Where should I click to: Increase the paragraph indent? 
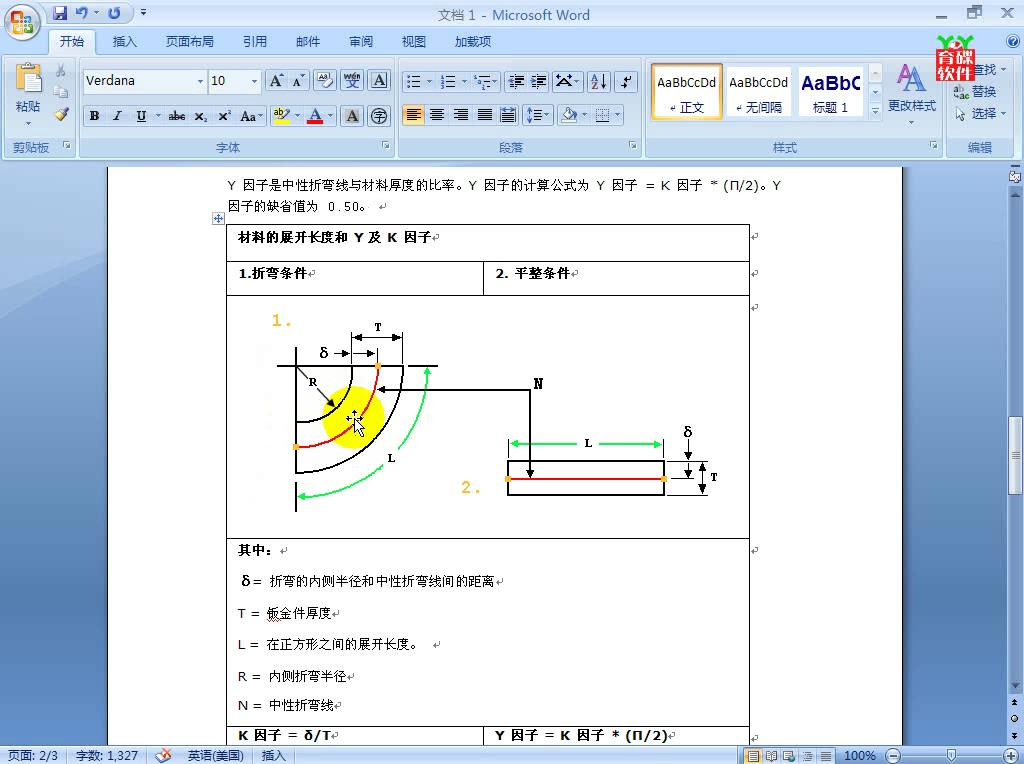539,82
